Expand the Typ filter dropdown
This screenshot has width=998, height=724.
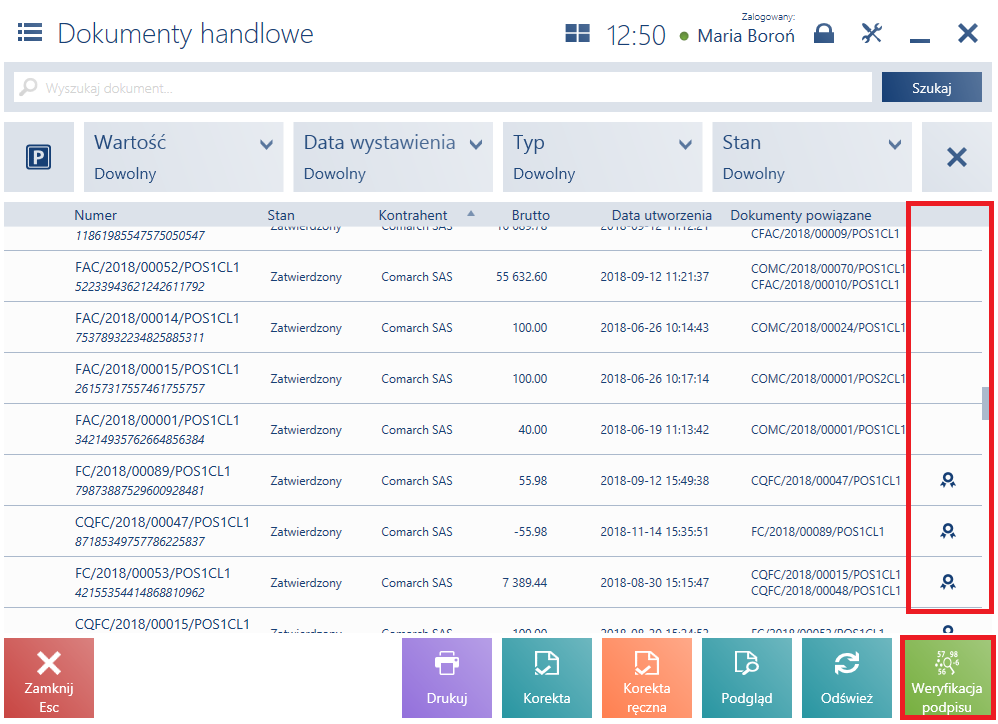(602, 157)
